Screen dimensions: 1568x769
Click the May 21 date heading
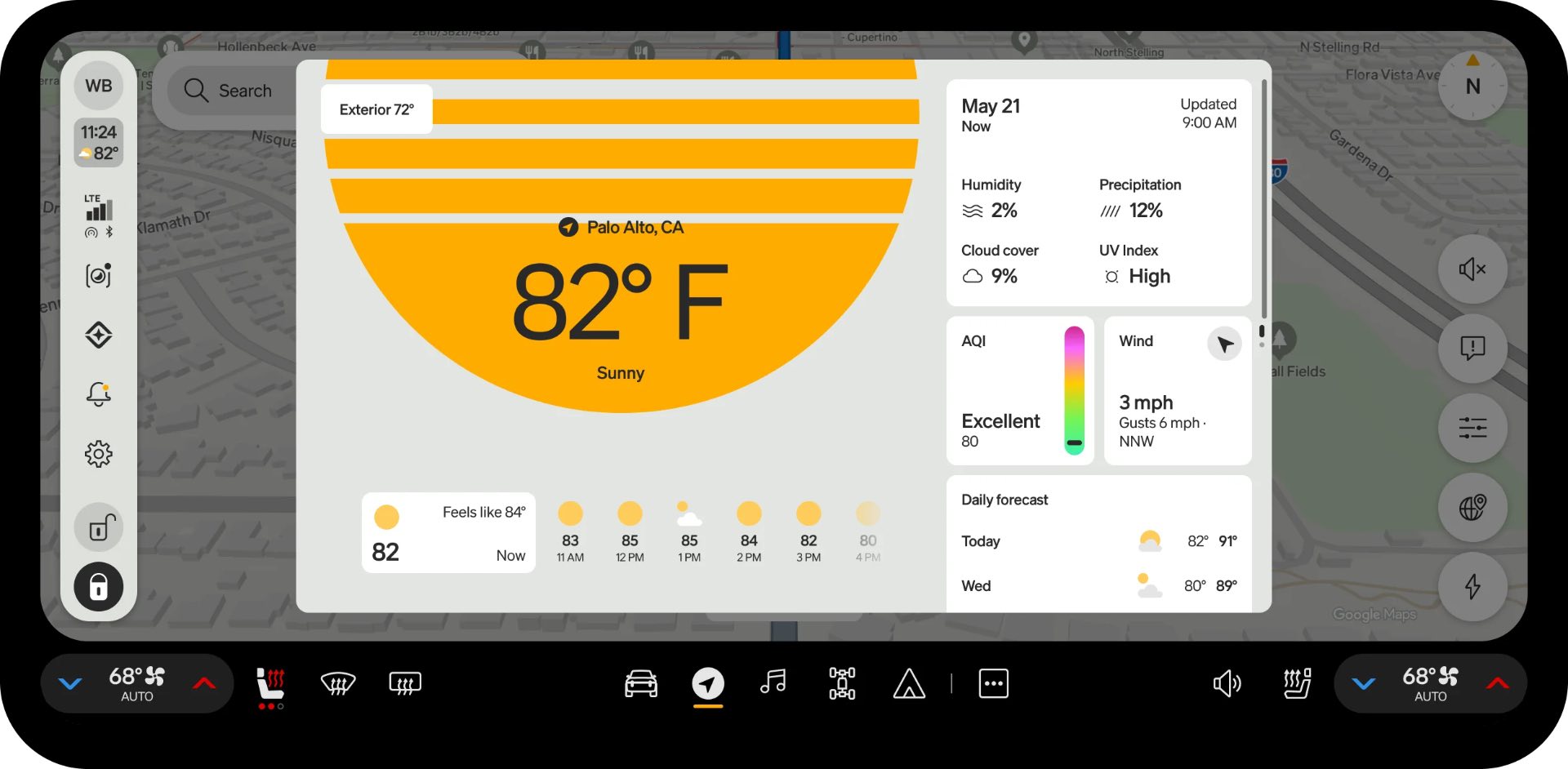[x=991, y=106]
